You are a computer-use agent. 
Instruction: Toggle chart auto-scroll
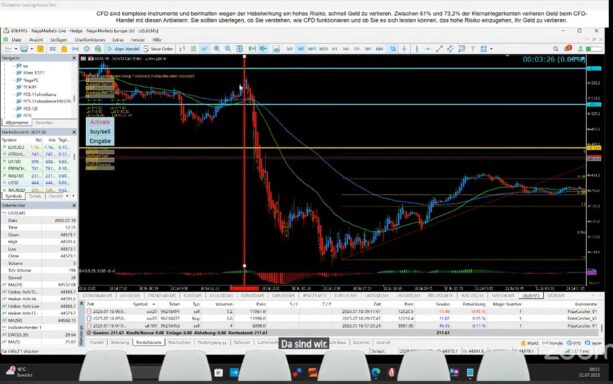(x=252, y=49)
